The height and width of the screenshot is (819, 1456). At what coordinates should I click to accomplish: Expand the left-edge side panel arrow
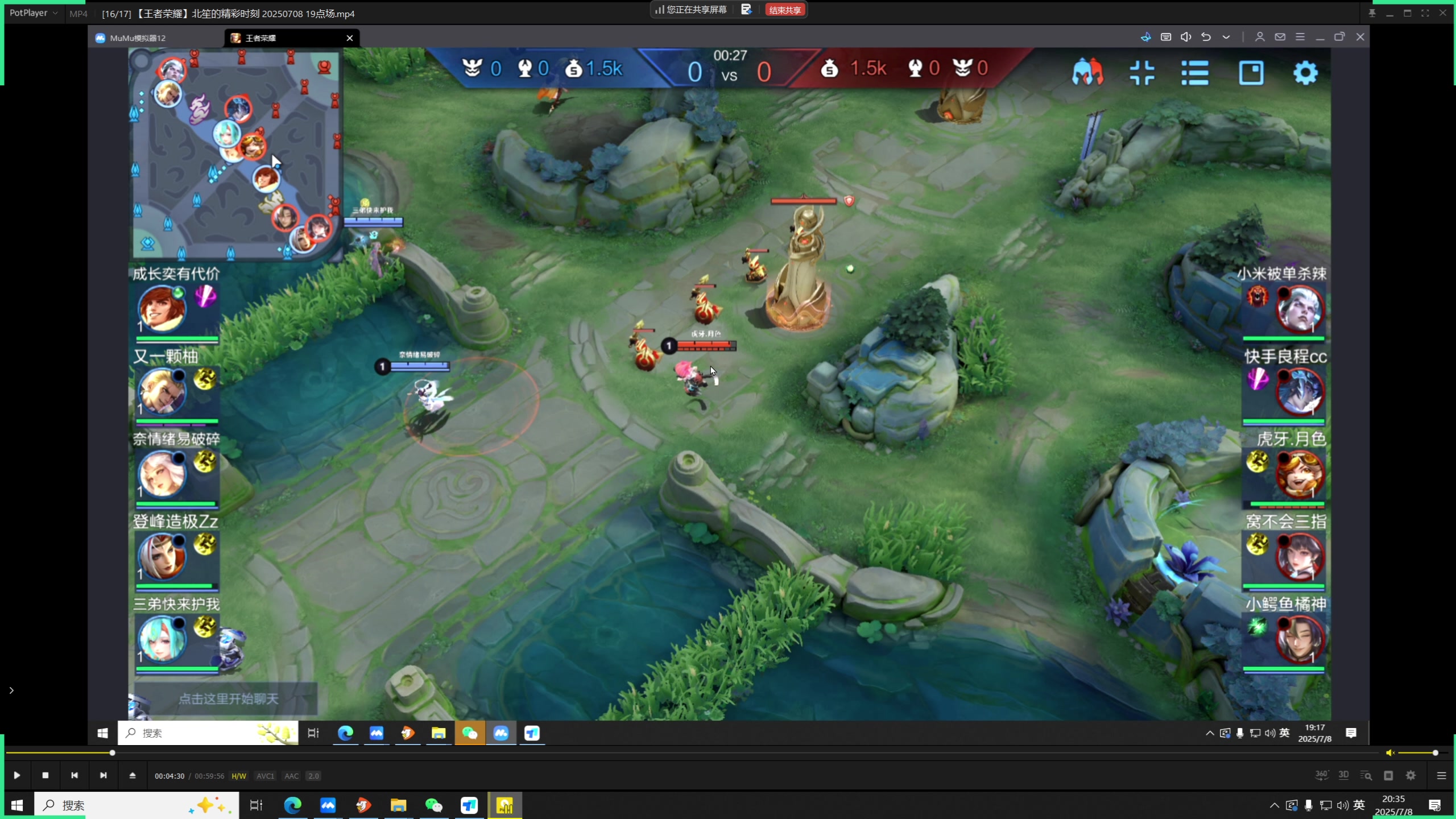pos(11,690)
